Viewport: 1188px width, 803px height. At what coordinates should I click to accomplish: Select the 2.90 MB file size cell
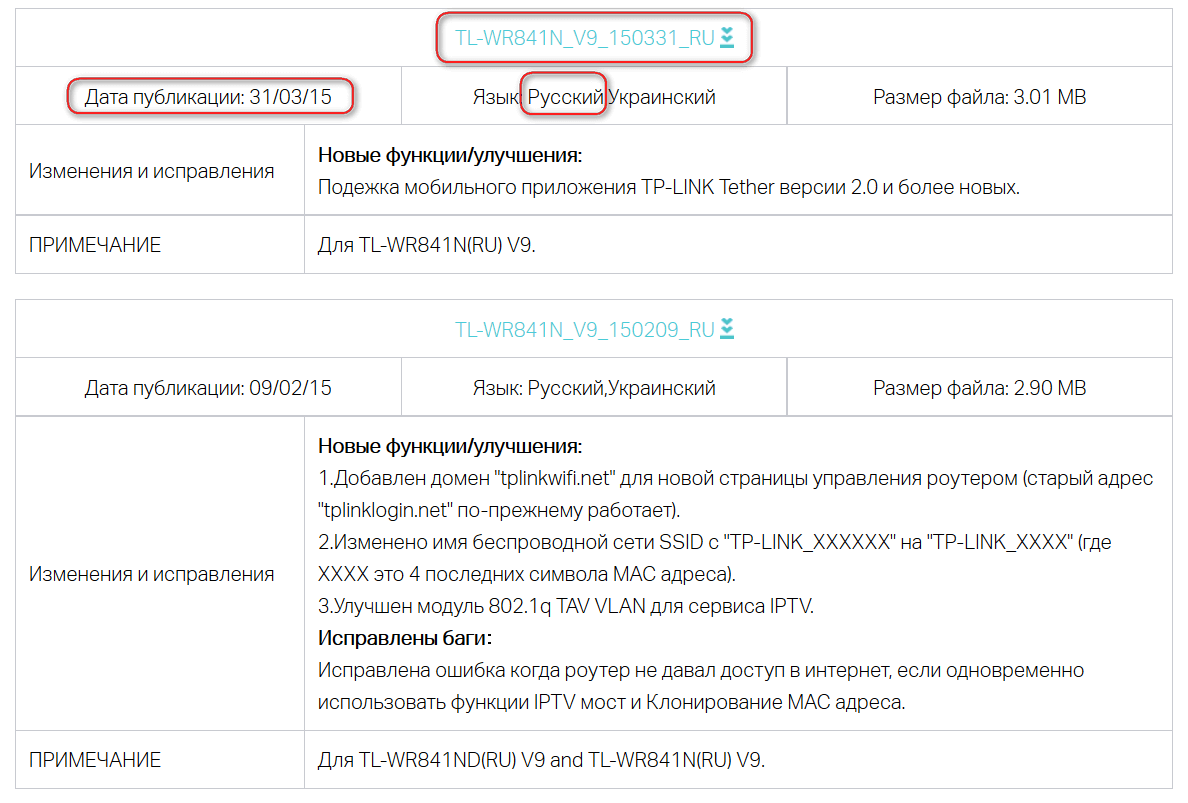(979, 388)
